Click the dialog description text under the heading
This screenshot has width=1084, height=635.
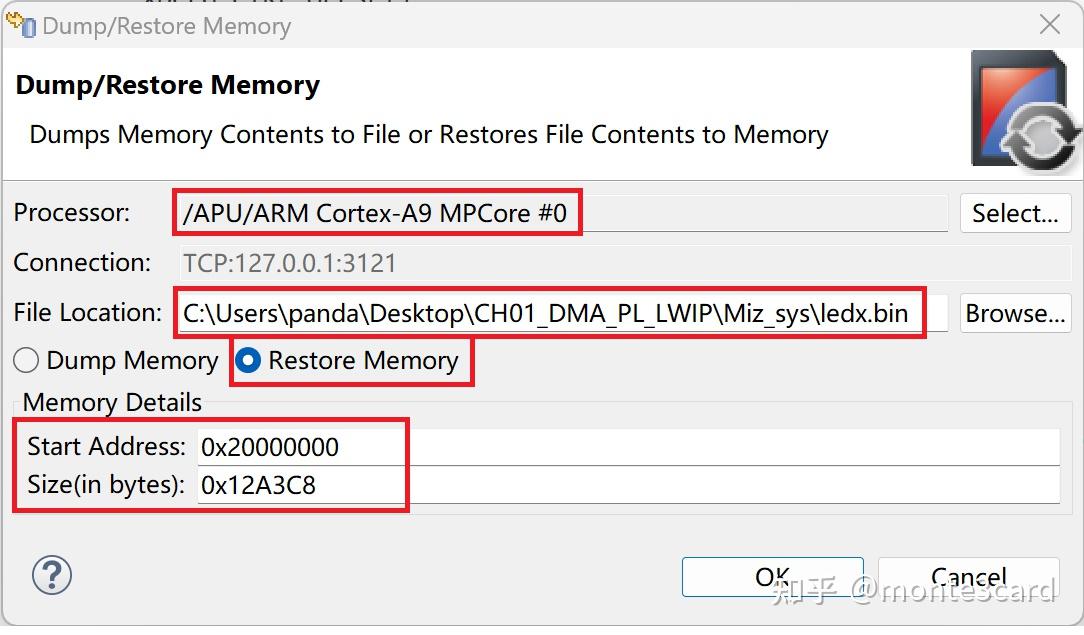(428, 135)
